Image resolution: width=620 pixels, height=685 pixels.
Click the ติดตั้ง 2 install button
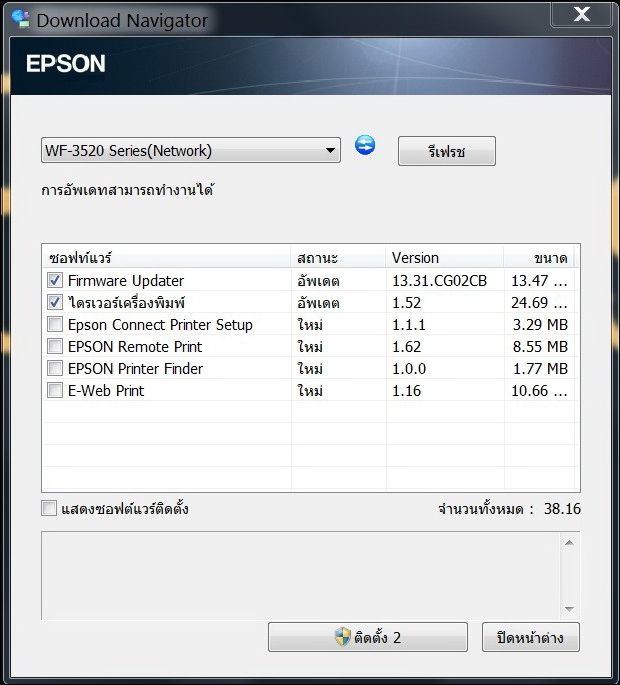368,637
